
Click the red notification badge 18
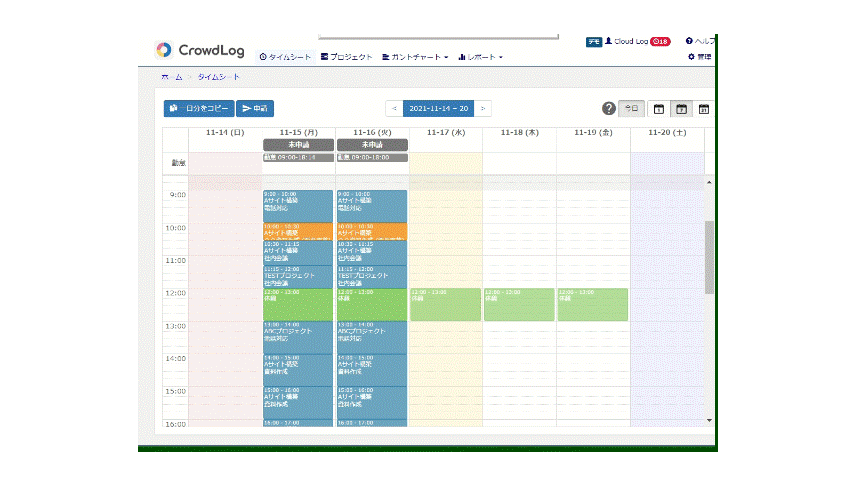(x=660, y=41)
